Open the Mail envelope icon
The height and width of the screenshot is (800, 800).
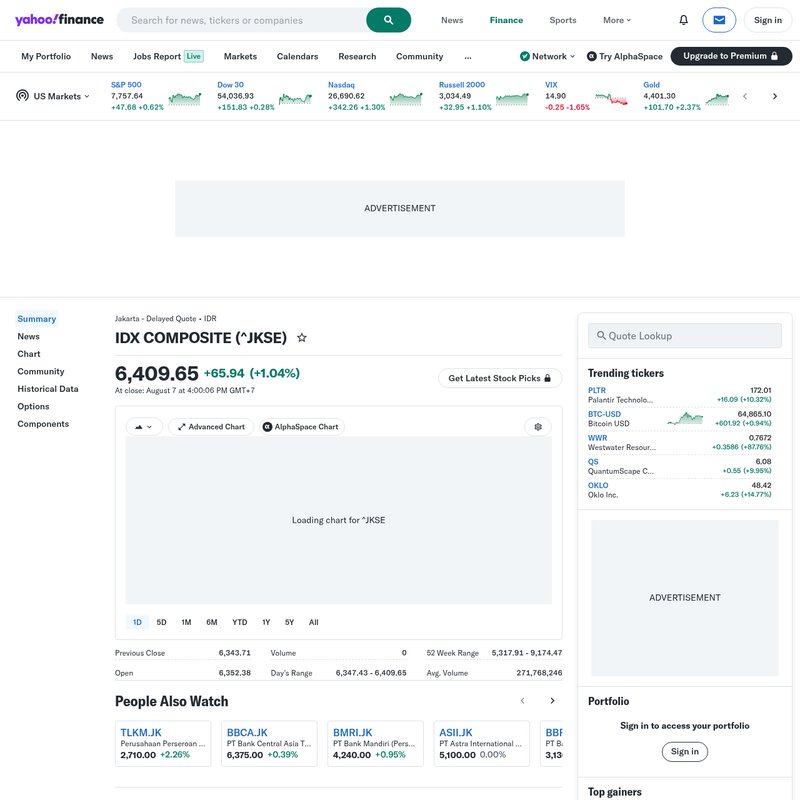pos(718,20)
